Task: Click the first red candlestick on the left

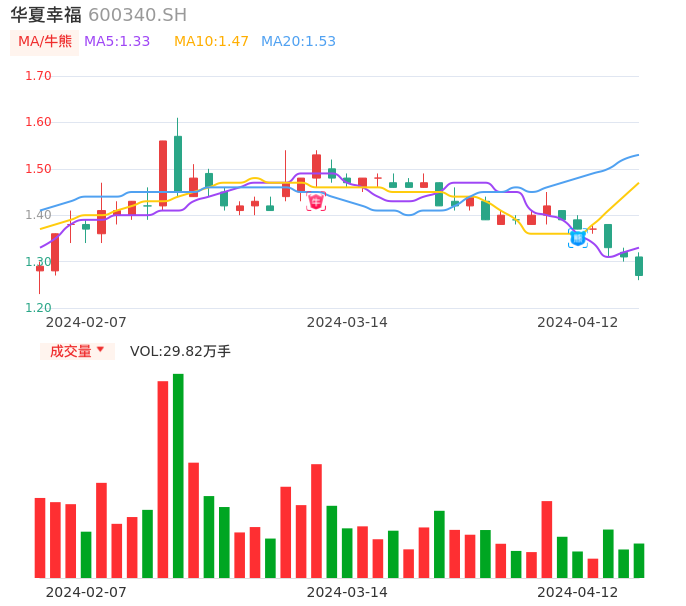Action: pos(40,268)
